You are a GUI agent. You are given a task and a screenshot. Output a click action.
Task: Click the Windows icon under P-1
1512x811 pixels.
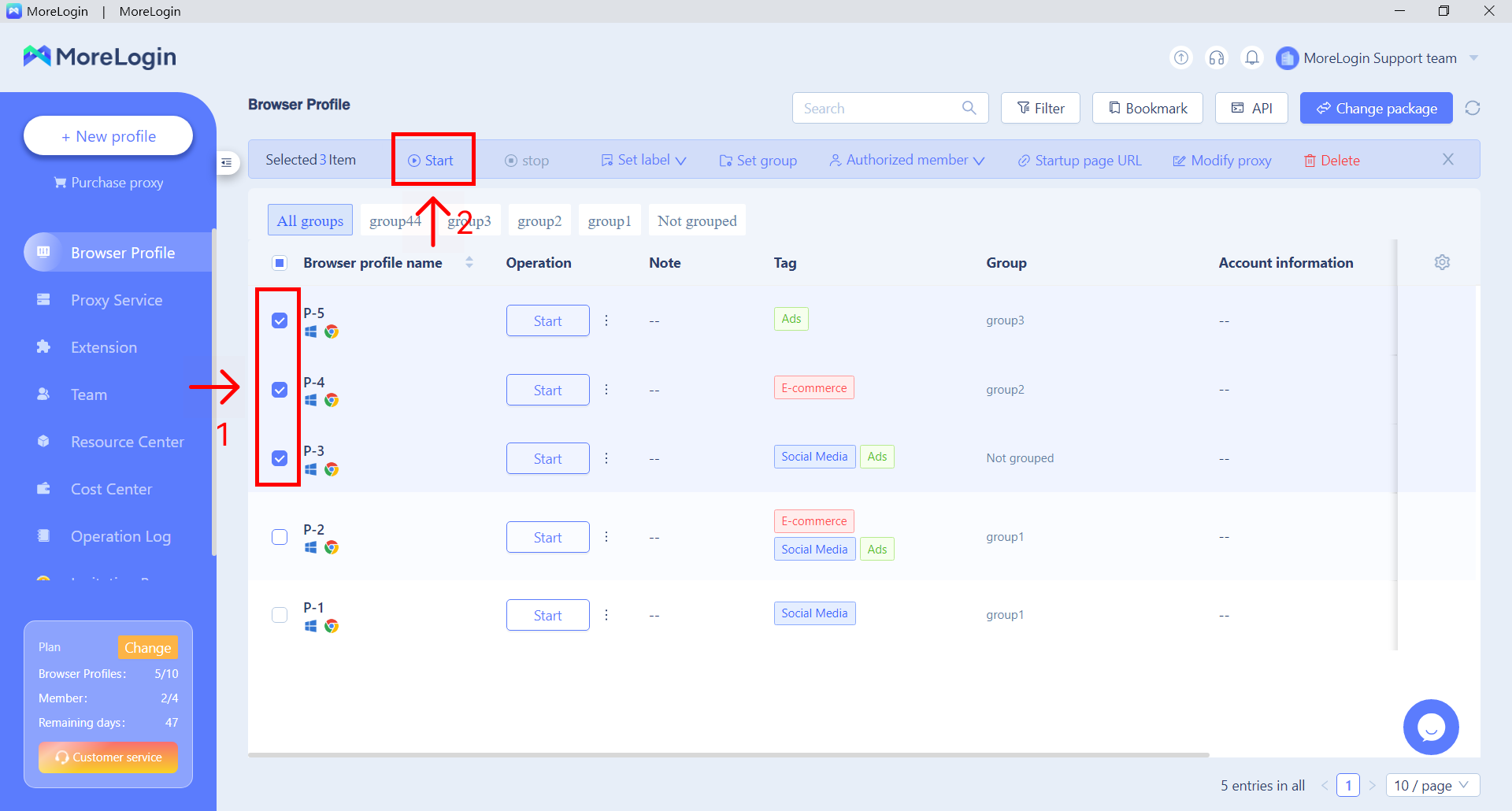click(311, 626)
